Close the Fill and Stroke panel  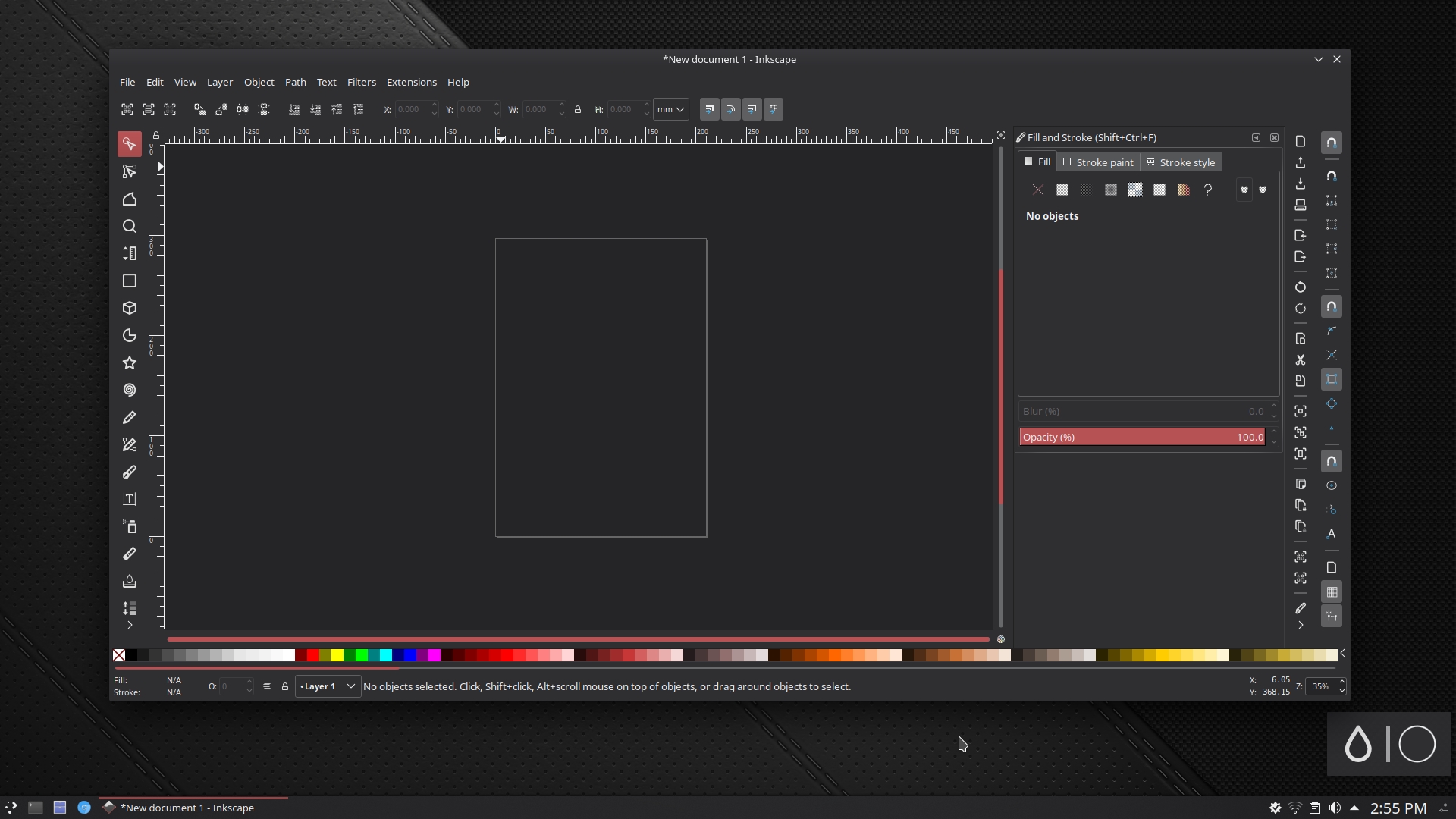coord(1275,138)
